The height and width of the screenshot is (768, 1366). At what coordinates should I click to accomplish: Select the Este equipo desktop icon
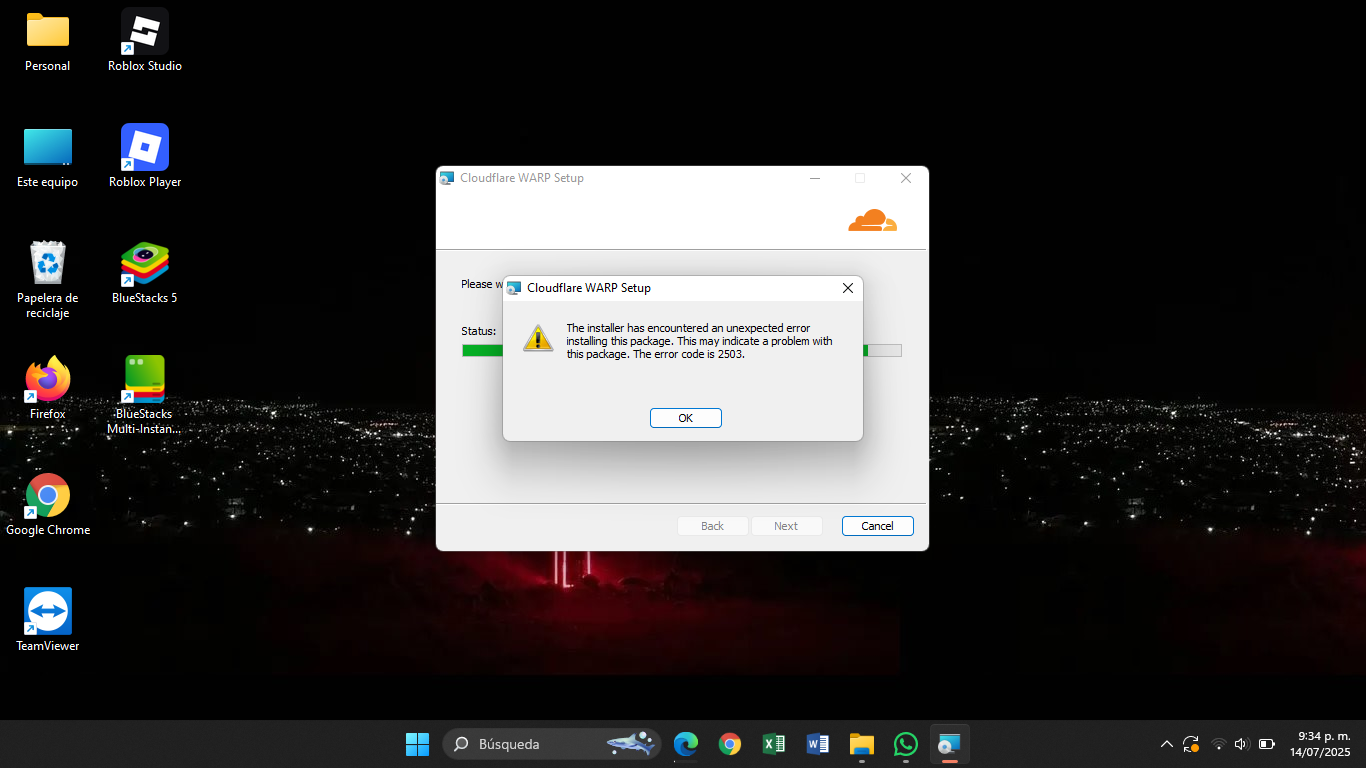48,158
